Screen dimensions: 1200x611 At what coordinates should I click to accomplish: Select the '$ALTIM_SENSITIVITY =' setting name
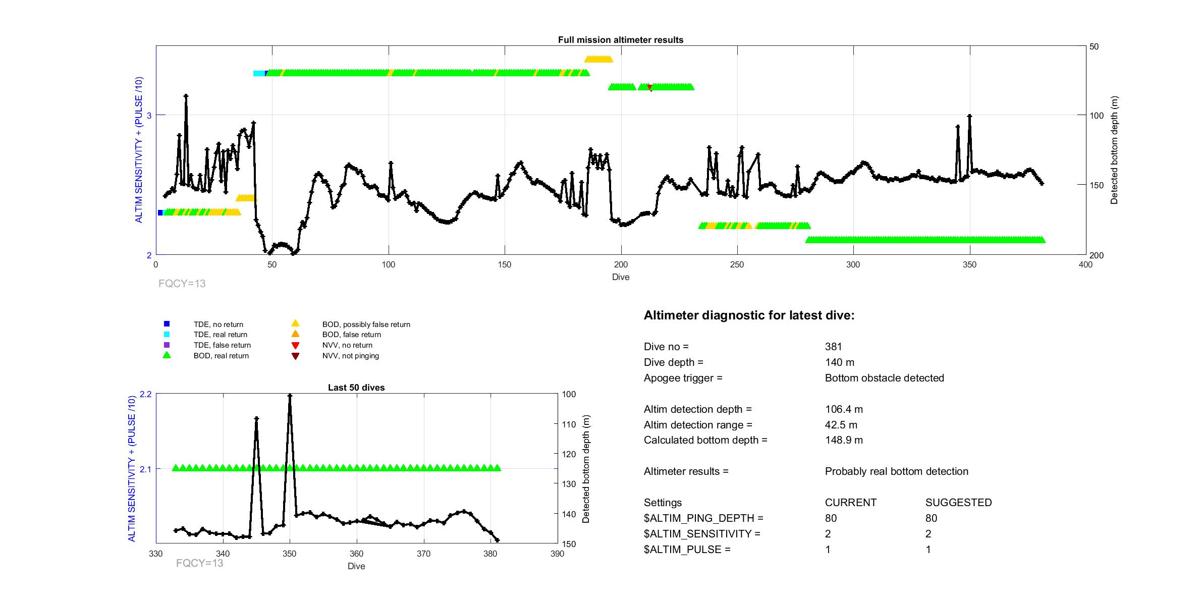click(702, 534)
